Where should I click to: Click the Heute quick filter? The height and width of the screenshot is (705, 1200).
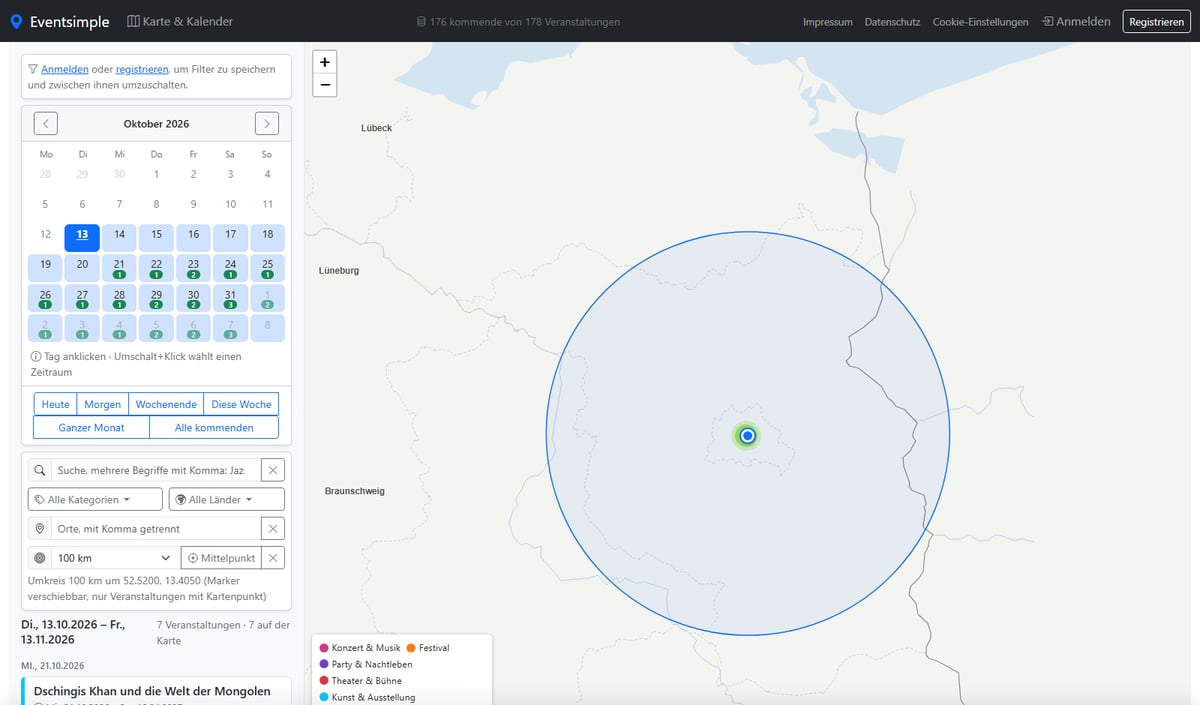(56, 404)
